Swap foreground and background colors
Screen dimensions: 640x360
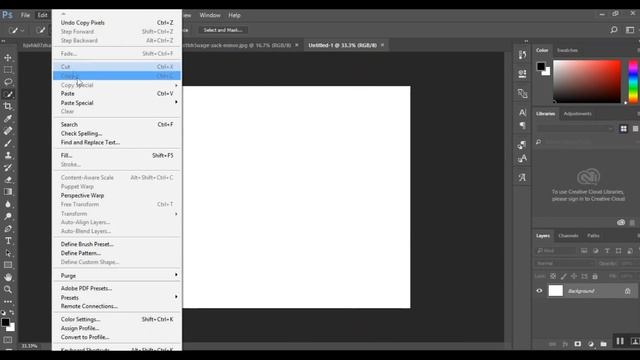(x=12, y=313)
